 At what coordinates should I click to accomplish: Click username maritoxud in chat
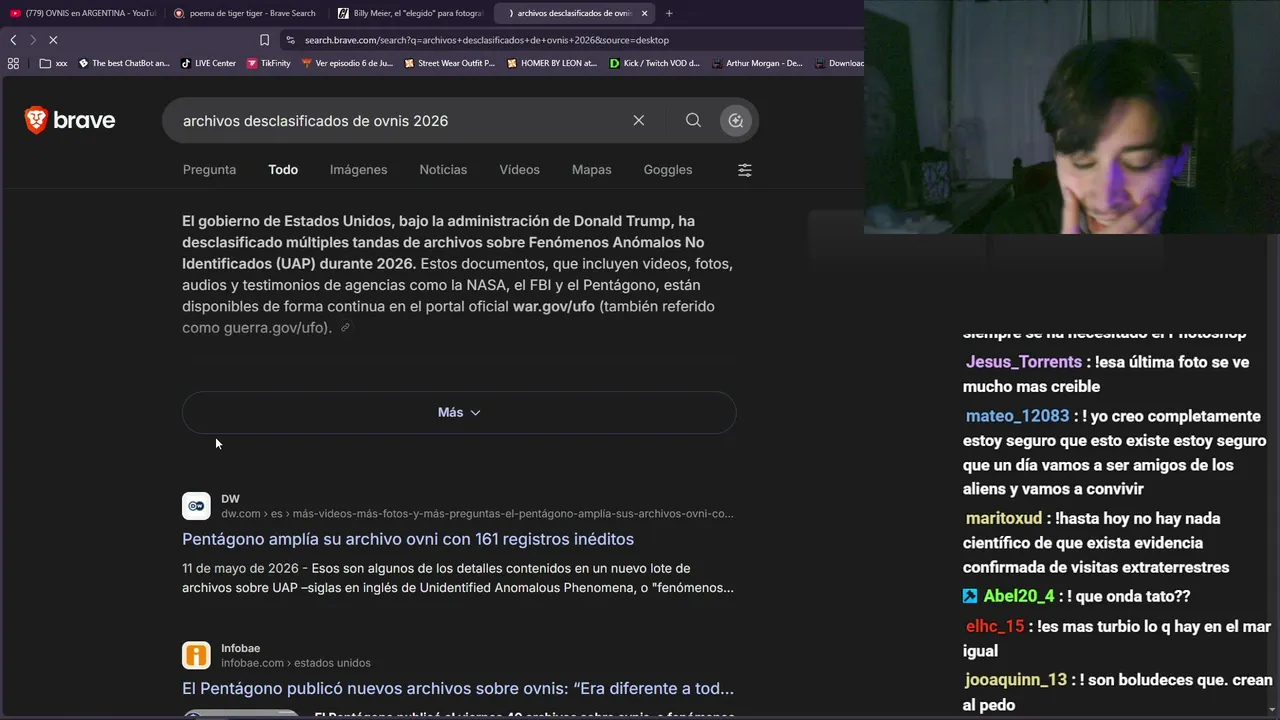point(1004,518)
